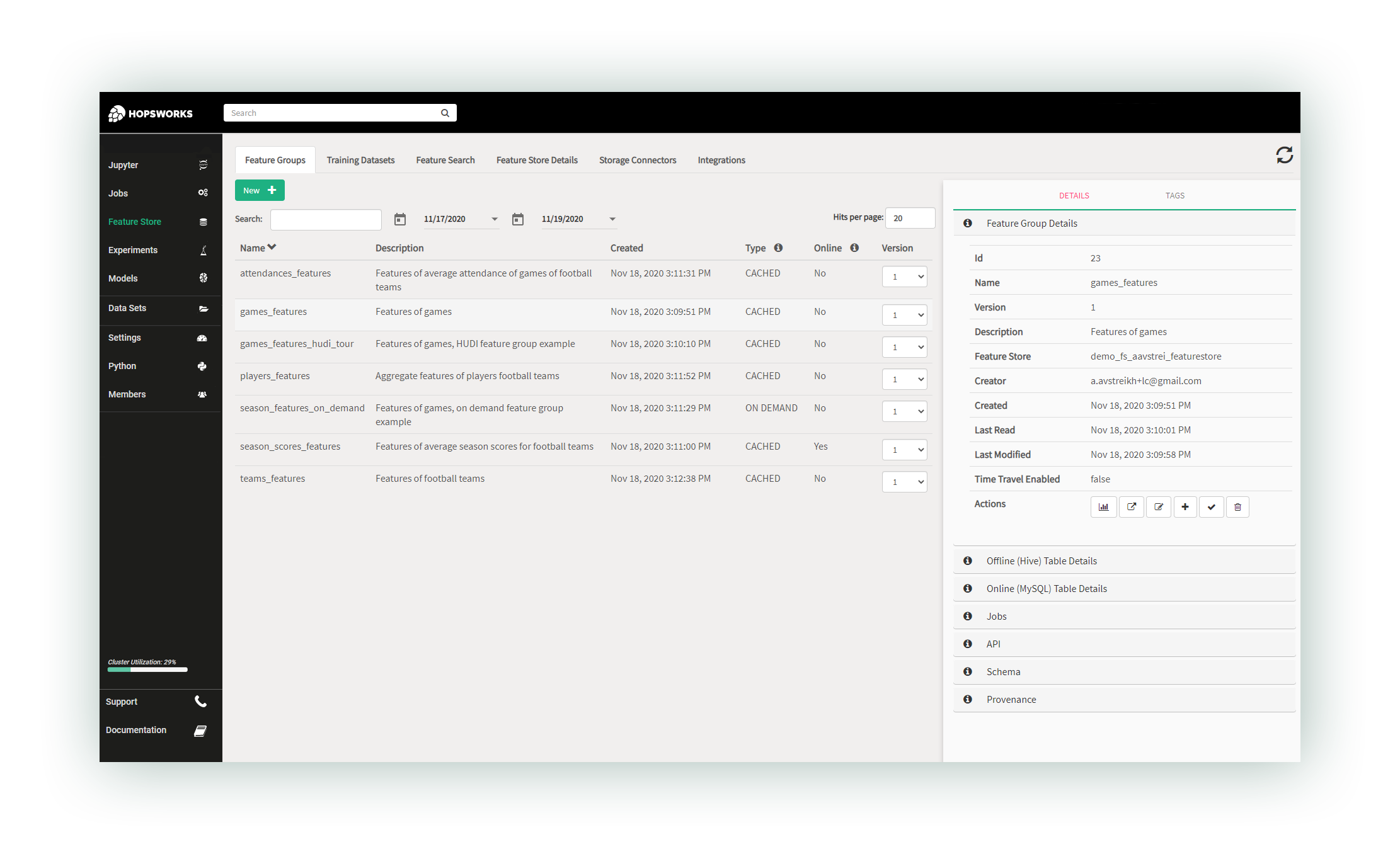This screenshot has height=854, width=1400.
Task: Expand the Schema details section
Action: (1003, 671)
